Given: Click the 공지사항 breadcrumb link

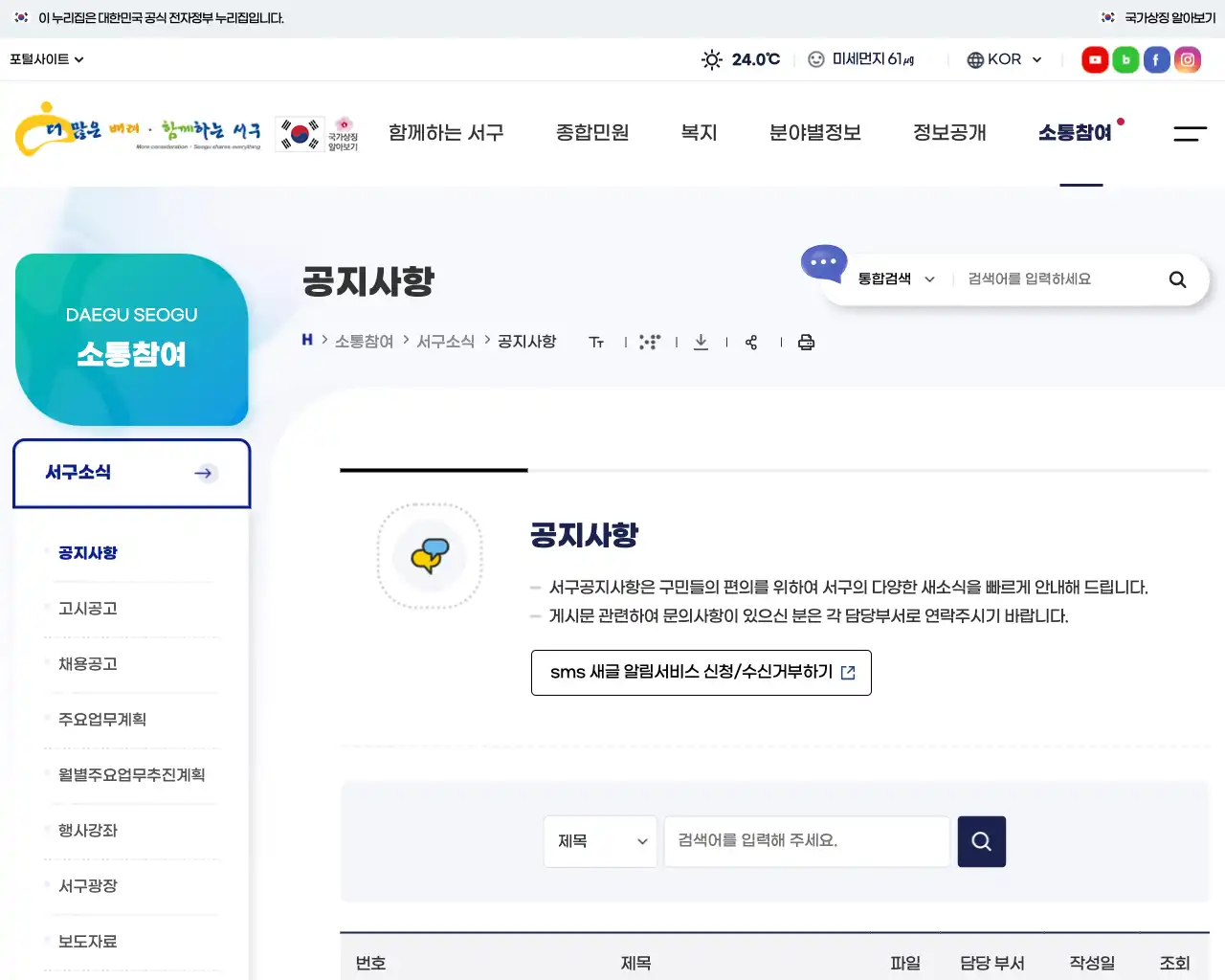Looking at the screenshot, I should click(527, 342).
